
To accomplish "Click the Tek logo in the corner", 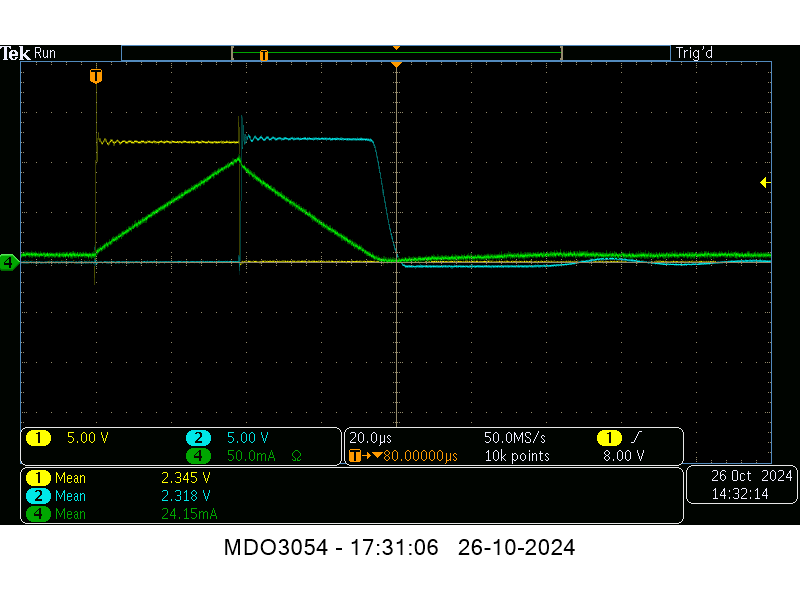I will coord(16,53).
